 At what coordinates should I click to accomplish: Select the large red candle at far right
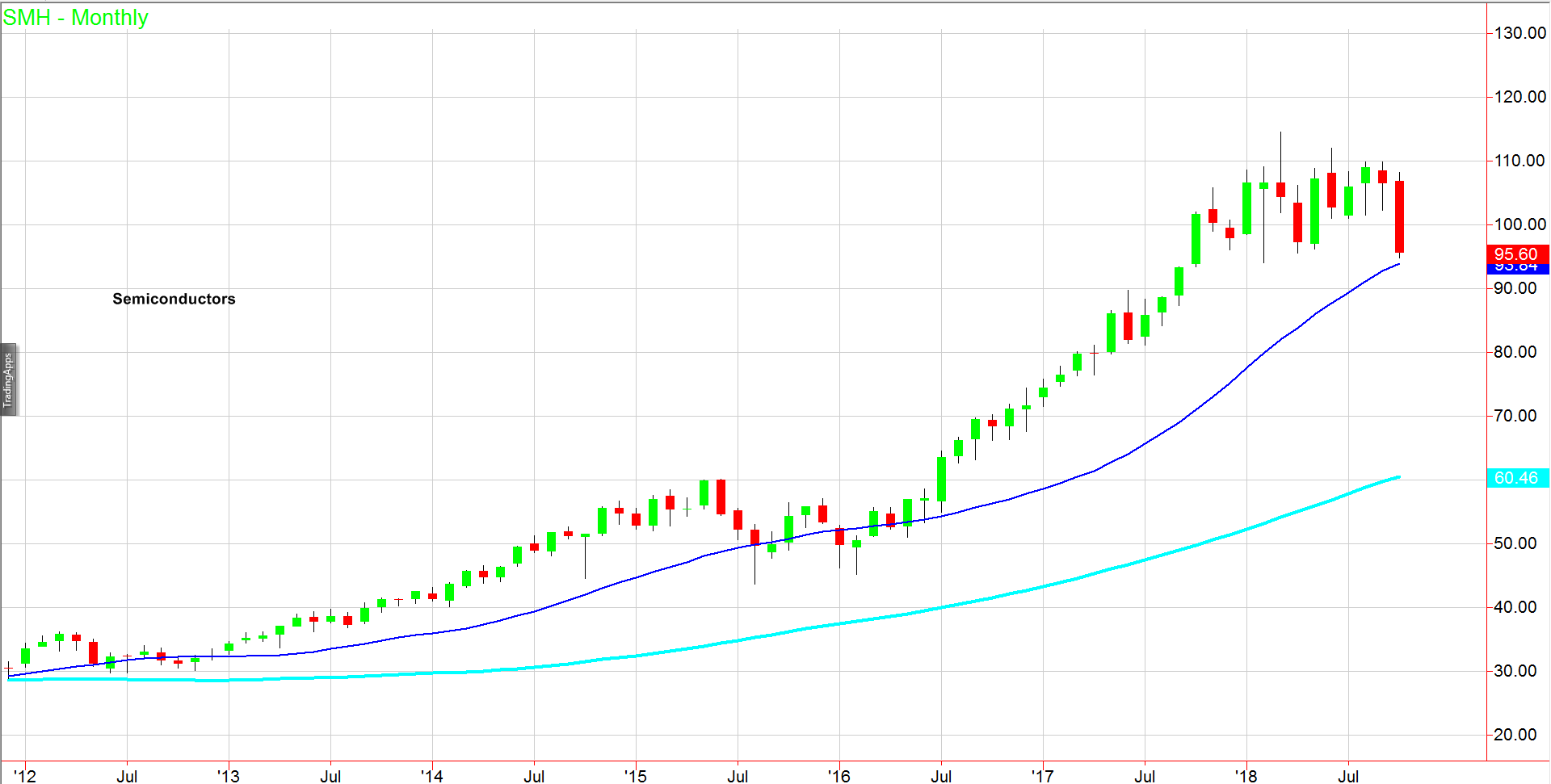click(1399, 216)
